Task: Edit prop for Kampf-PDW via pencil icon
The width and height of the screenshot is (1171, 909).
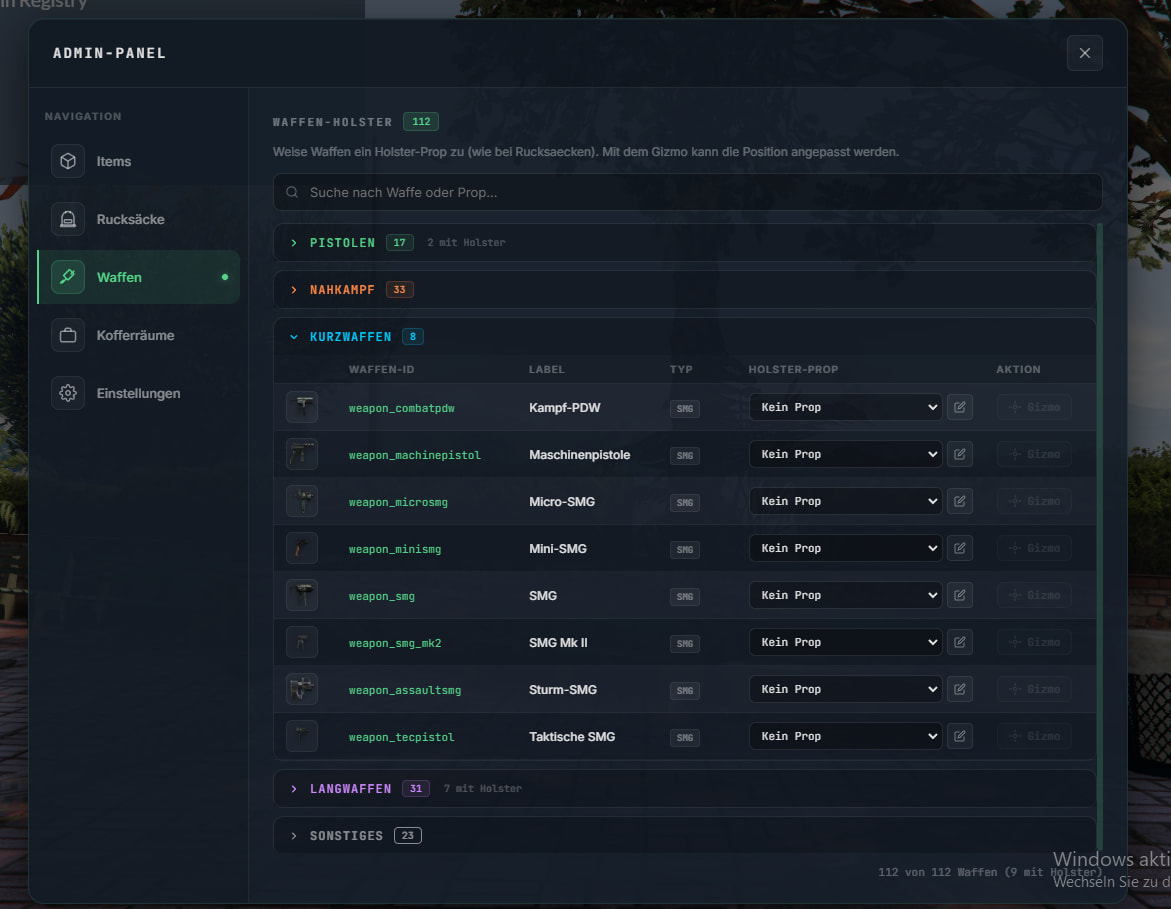Action: pos(960,407)
